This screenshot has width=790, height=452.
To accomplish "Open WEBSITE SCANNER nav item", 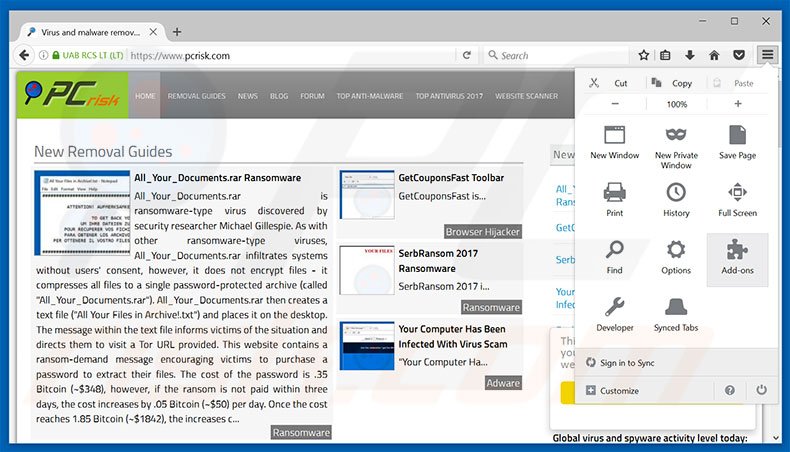I will click(x=526, y=96).
